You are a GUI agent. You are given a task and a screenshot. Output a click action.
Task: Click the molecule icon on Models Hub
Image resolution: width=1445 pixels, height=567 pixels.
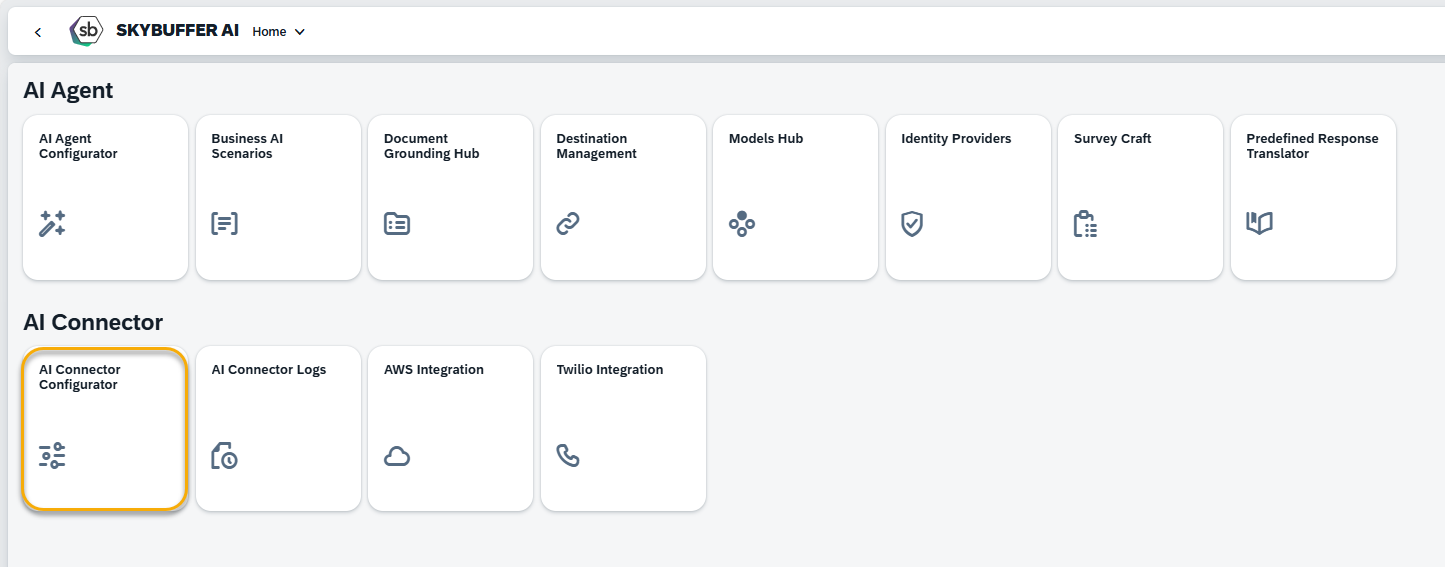[x=742, y=224]
